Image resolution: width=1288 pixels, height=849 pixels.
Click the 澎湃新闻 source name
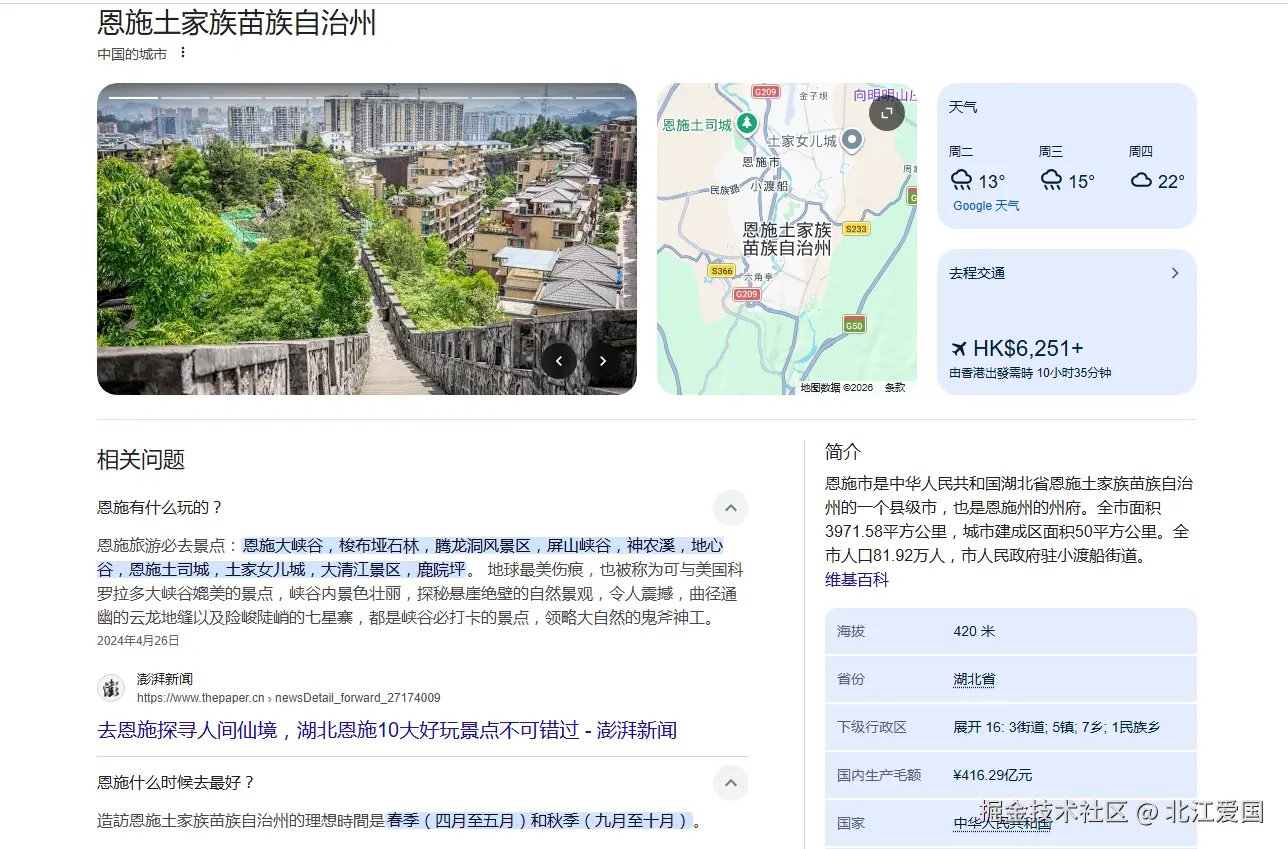pos(165,679)
